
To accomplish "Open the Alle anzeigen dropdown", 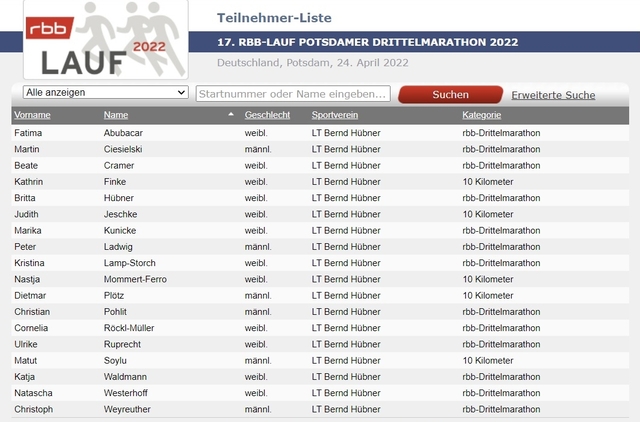I will click(x=106, y=92).
